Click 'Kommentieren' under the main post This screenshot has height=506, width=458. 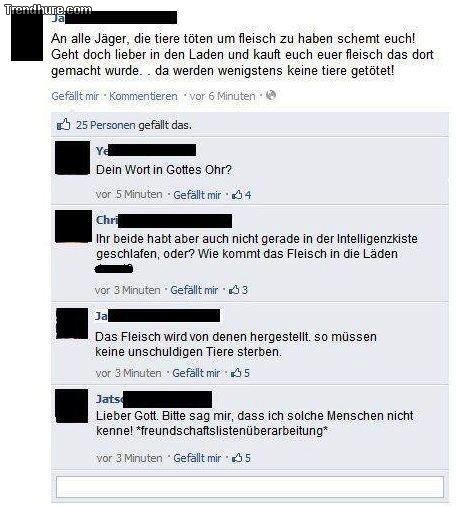(x=143, y=96)
